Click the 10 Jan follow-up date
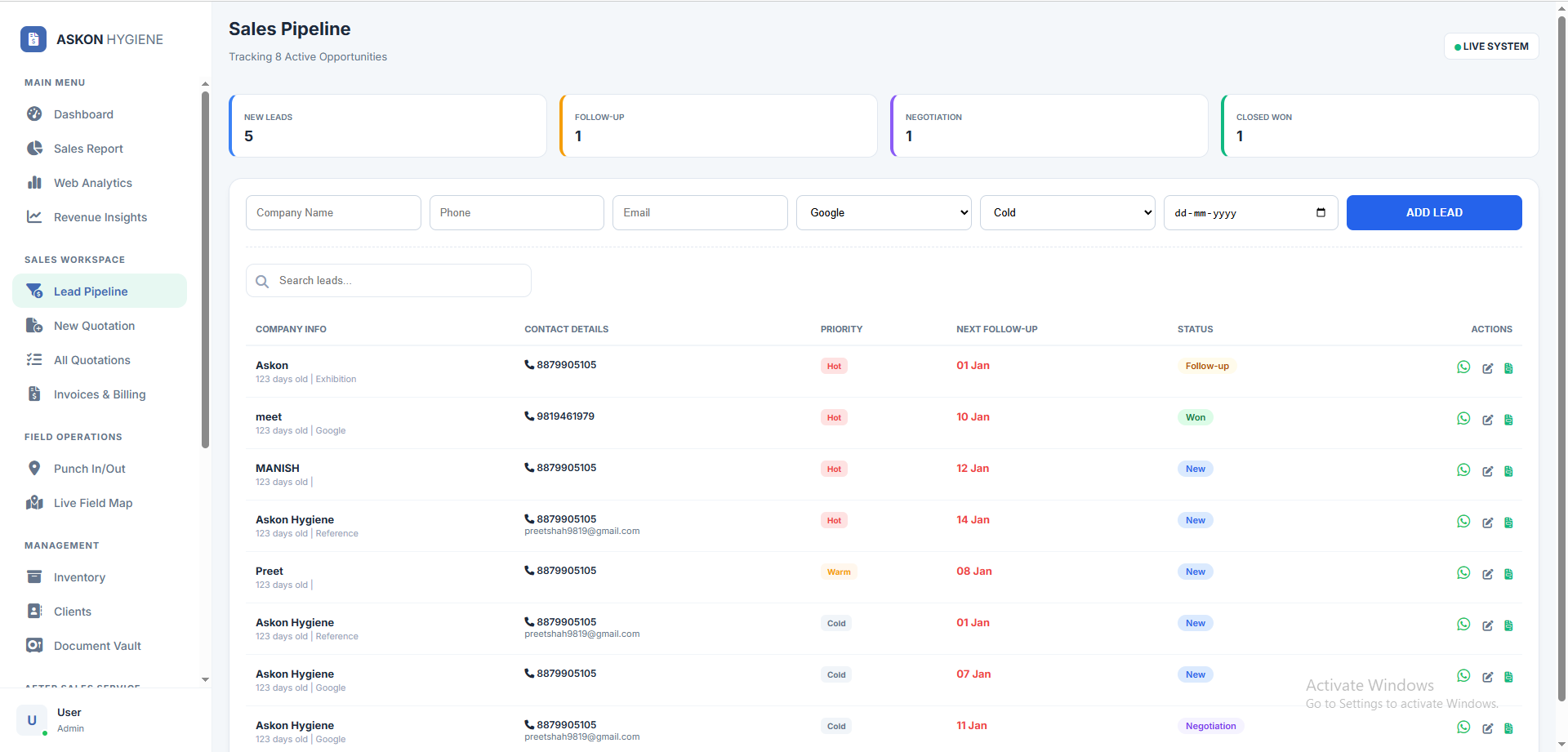The image size is (1568, 752). 973,417
